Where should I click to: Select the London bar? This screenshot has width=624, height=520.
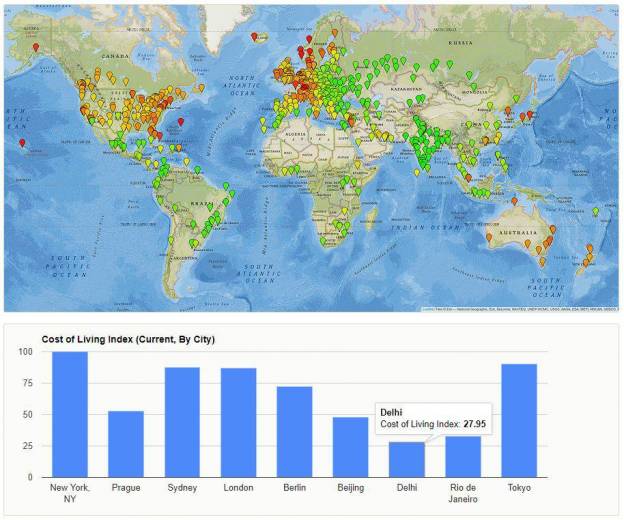[x=238, y=422]
